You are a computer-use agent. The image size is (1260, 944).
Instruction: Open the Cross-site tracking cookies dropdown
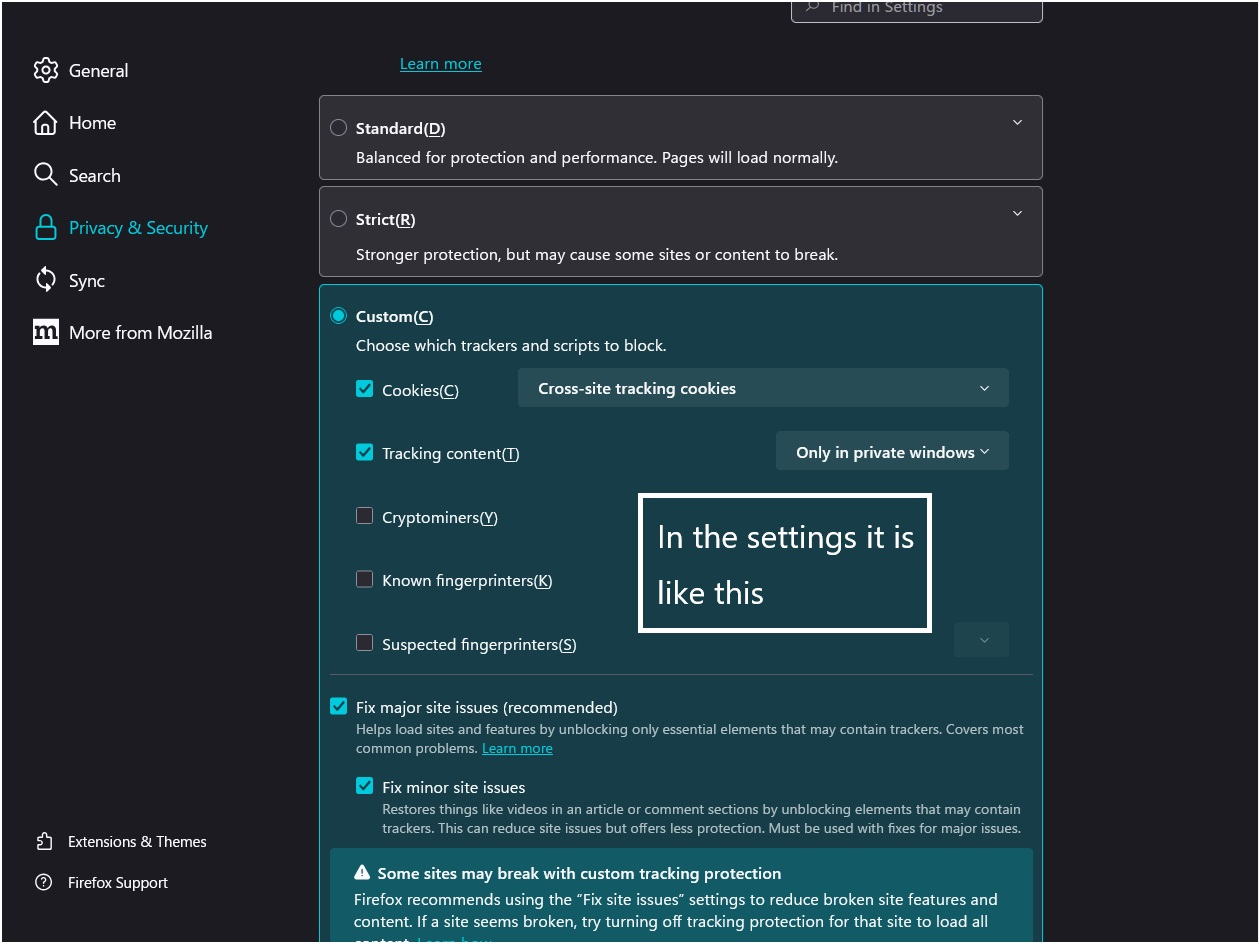(762, 388)
